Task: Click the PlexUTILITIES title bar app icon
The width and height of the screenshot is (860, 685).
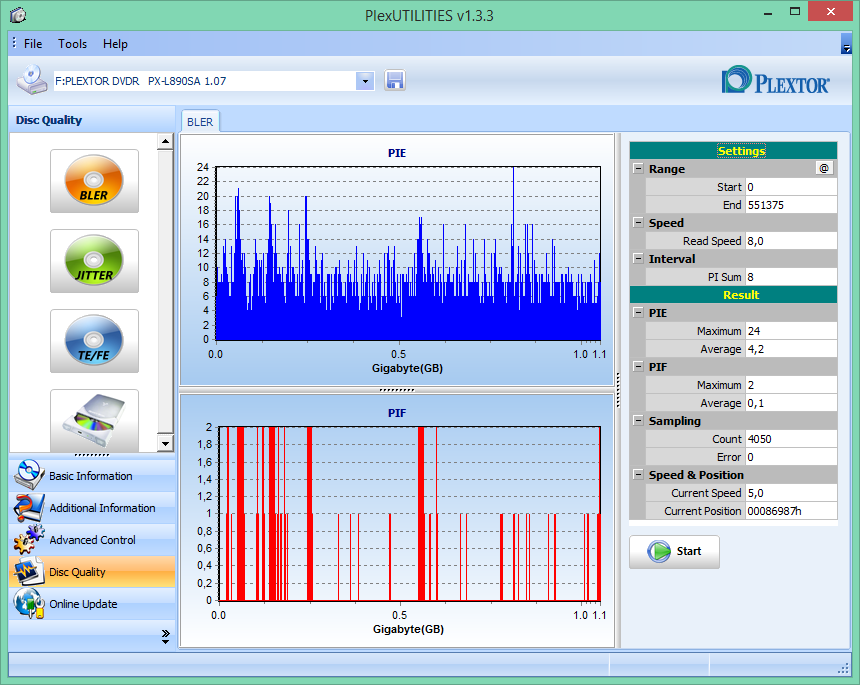Action: [x=18, y=15]
